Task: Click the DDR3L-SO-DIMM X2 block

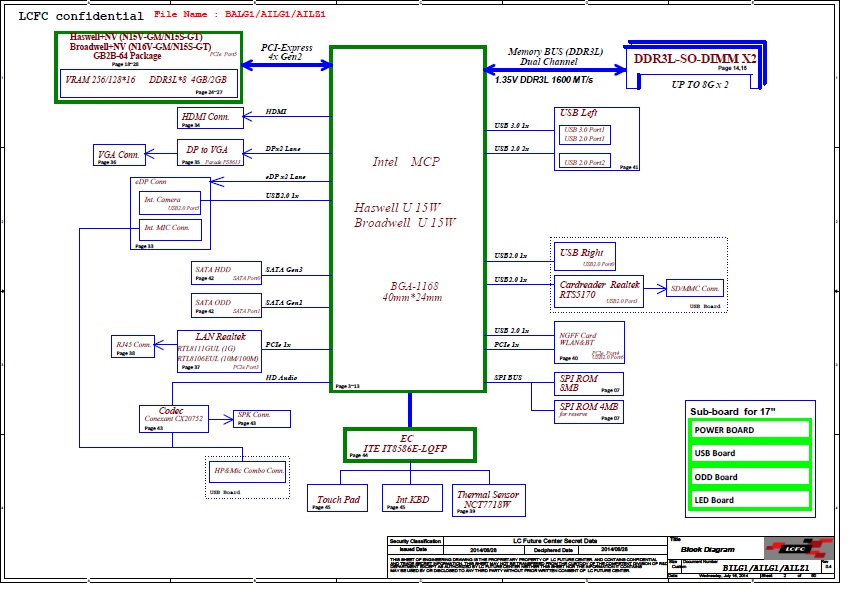Action: 695,64
